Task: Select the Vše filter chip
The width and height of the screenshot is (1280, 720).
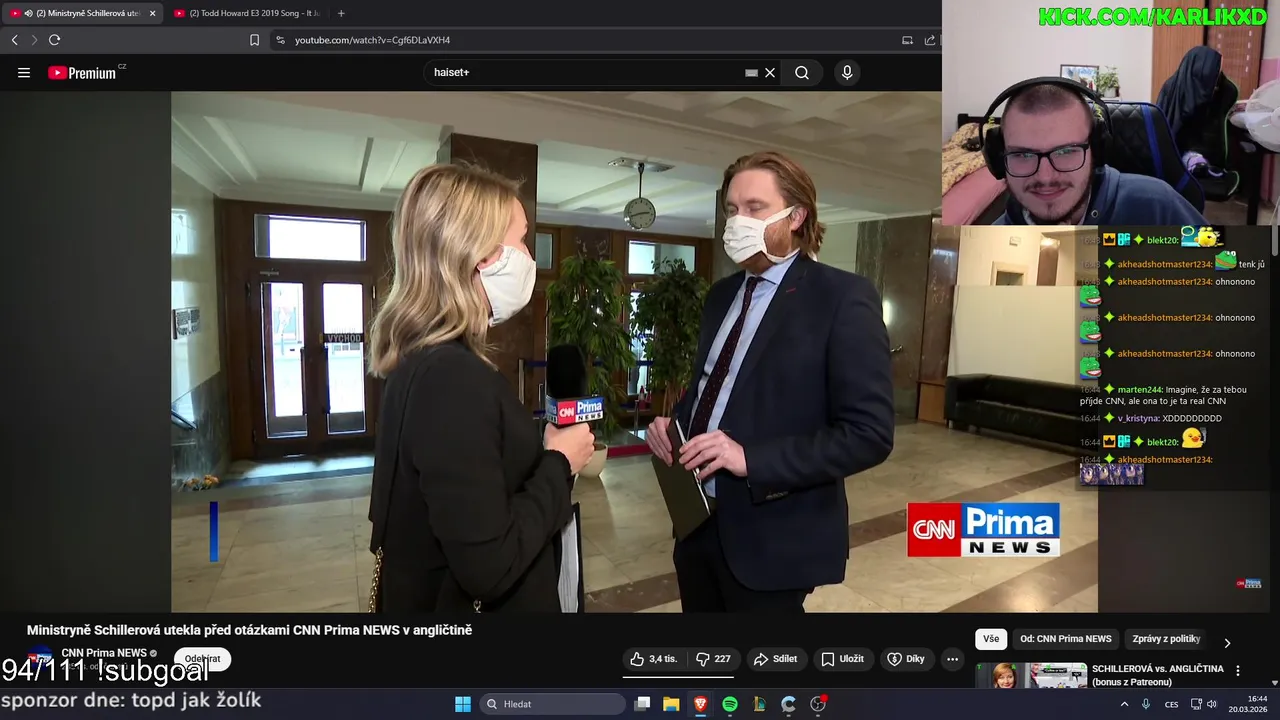Action: click(990, 639)
